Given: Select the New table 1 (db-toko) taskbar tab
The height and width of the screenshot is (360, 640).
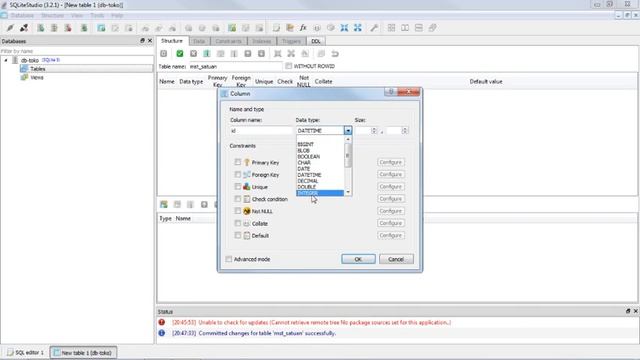Looking at the screenshot, I should 83,353.
